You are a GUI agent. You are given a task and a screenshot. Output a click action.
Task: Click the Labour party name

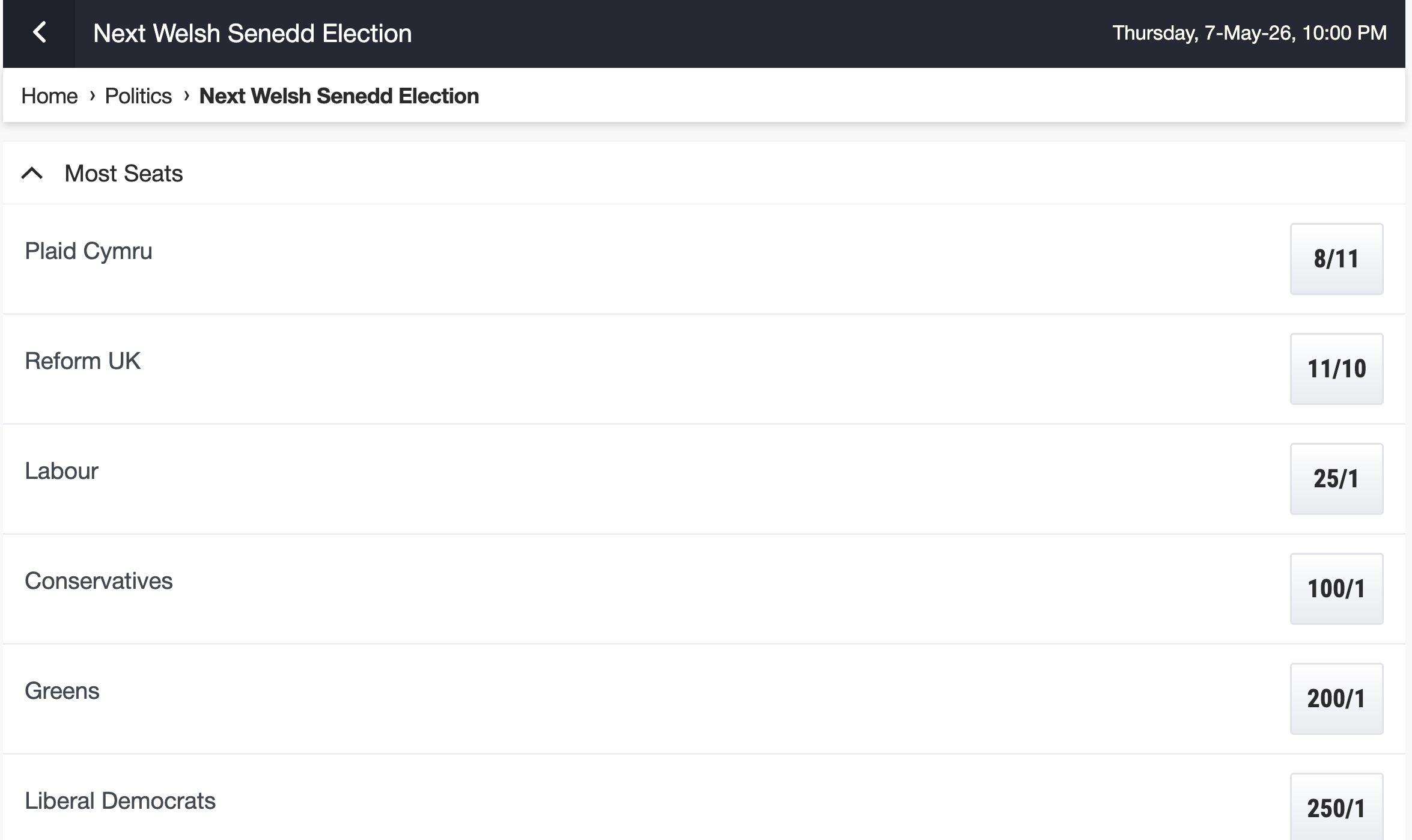61,471
